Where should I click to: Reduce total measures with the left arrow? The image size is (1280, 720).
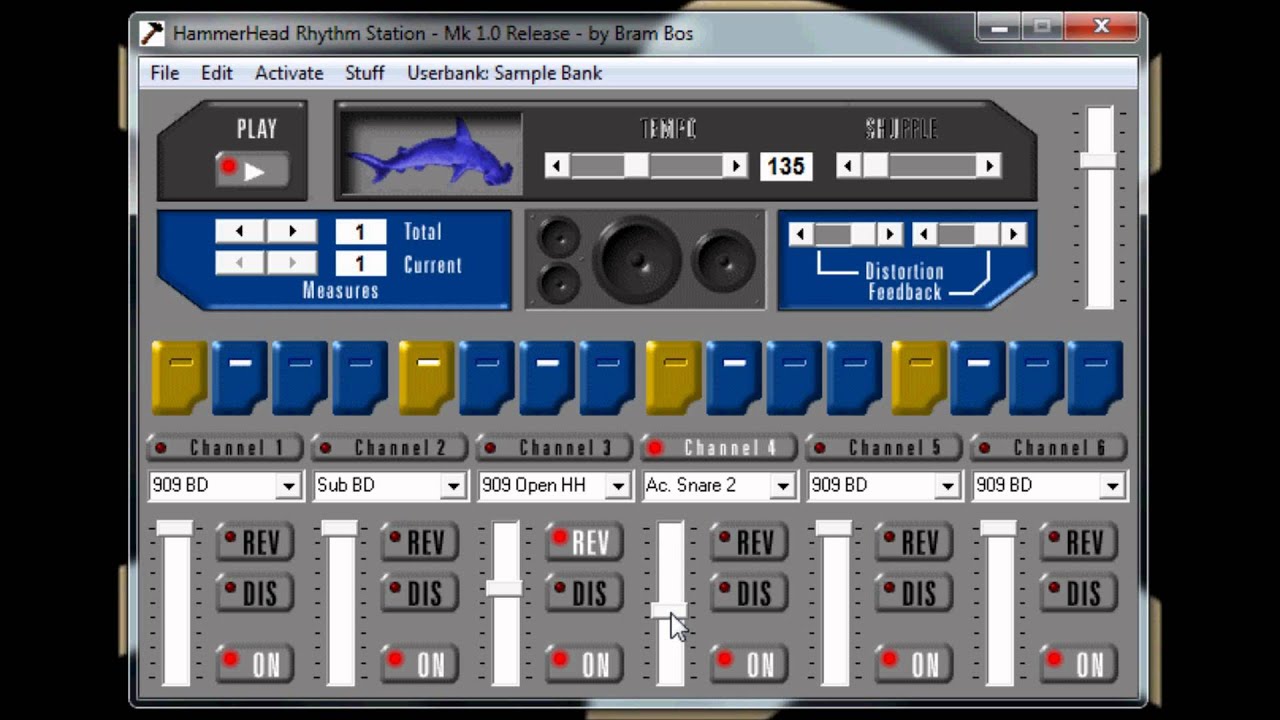pos(240,231)
